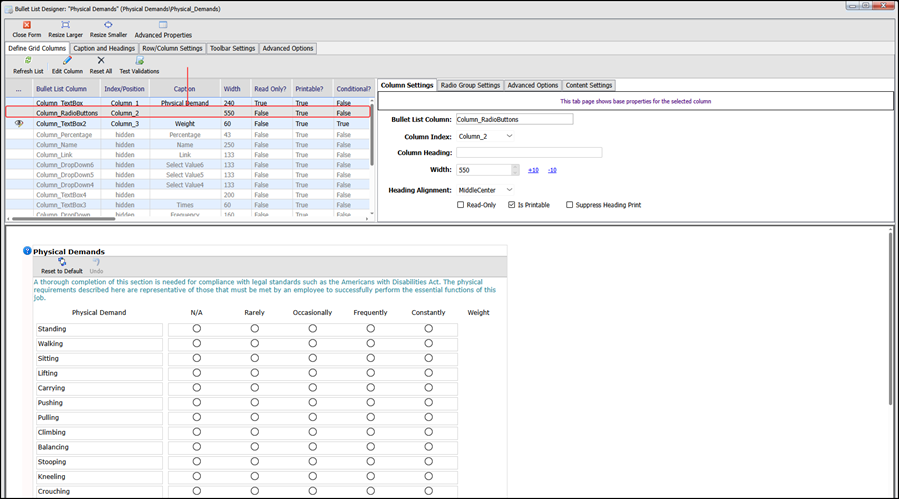The image size is (900, 499).
Task: Open the Column Index dropdown
Action: click(x=486, y=136)
